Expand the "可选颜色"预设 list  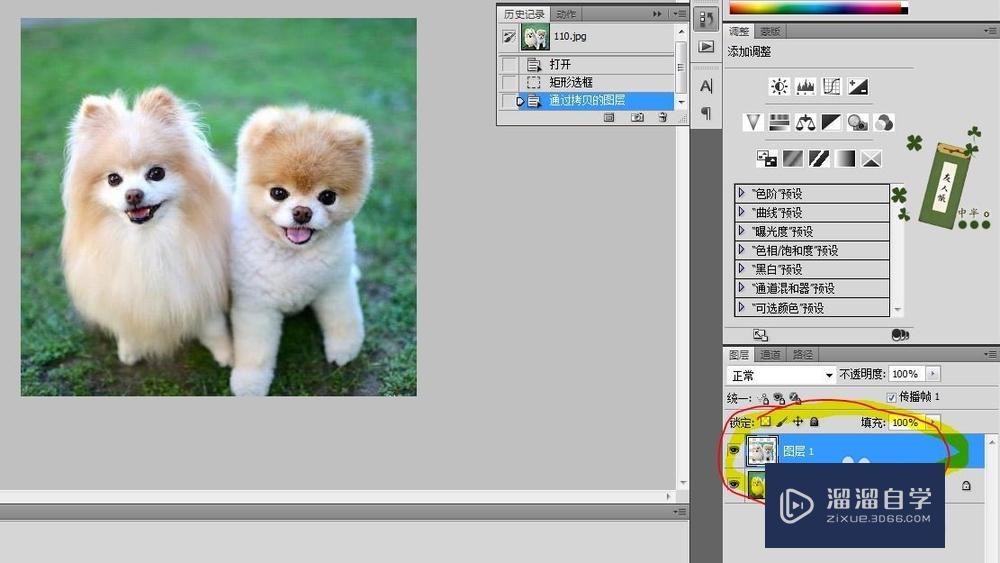click(741, 307)
